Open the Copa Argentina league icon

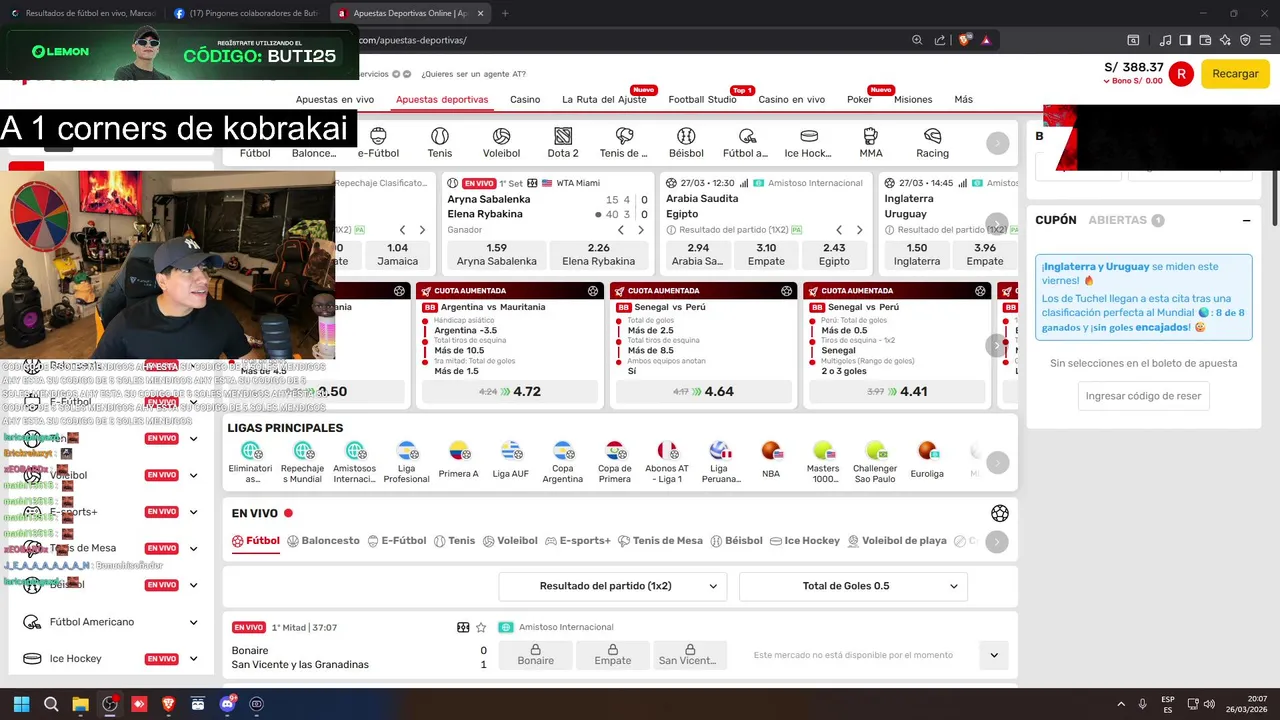pyautogui.click(x=563, y=461)
